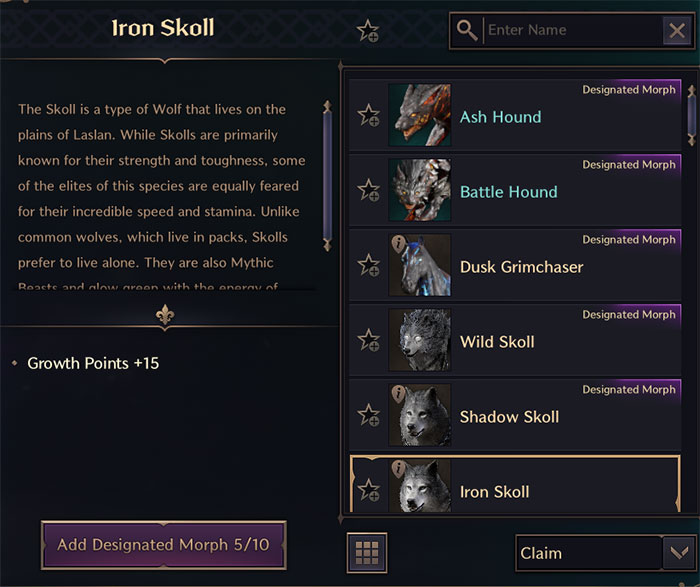Toggle the favorite star beside Ash Hound

pos(368,116)
